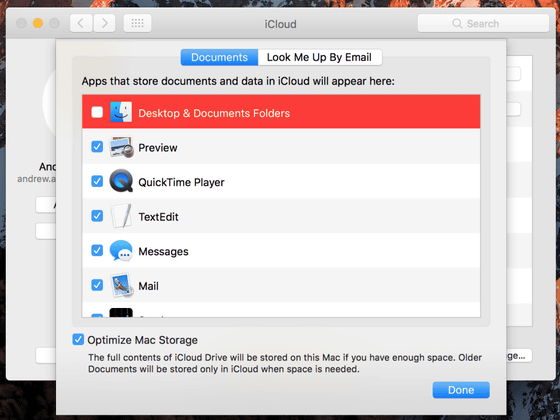The height and width of the screenshot is (420, 560).
Task: Switch to Look Me Up By Email tab
Action: [320, 57]
